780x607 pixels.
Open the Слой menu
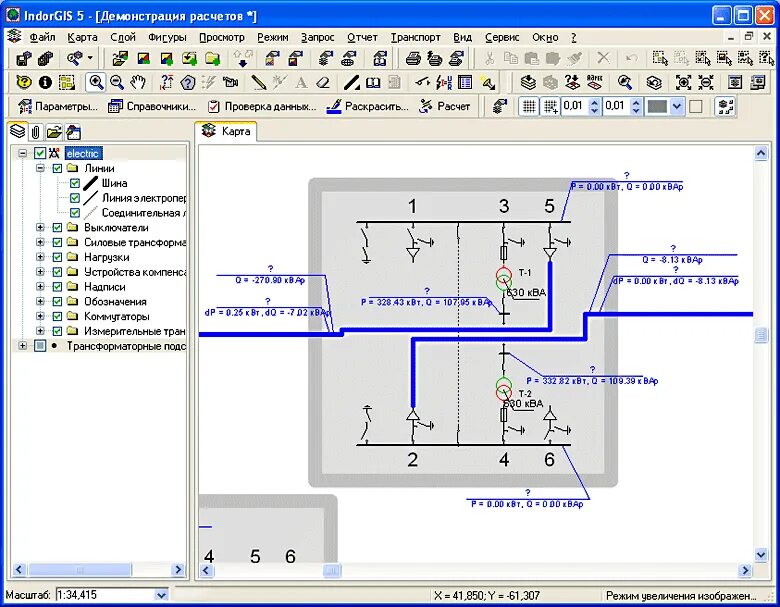(x=122, y=37)
